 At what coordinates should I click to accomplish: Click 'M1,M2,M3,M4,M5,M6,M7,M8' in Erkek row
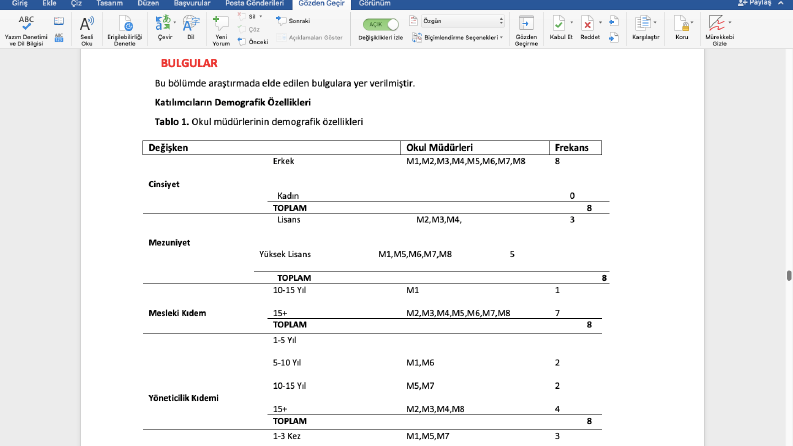tap(465, 161)
